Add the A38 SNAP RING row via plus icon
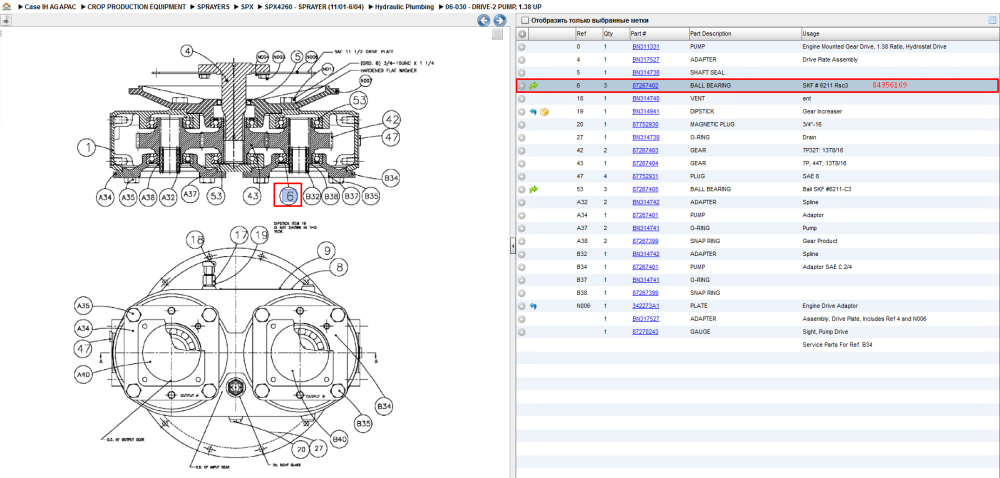Image resolution: width=1000 pixels, height=478 pixels. tap(522, 241)
